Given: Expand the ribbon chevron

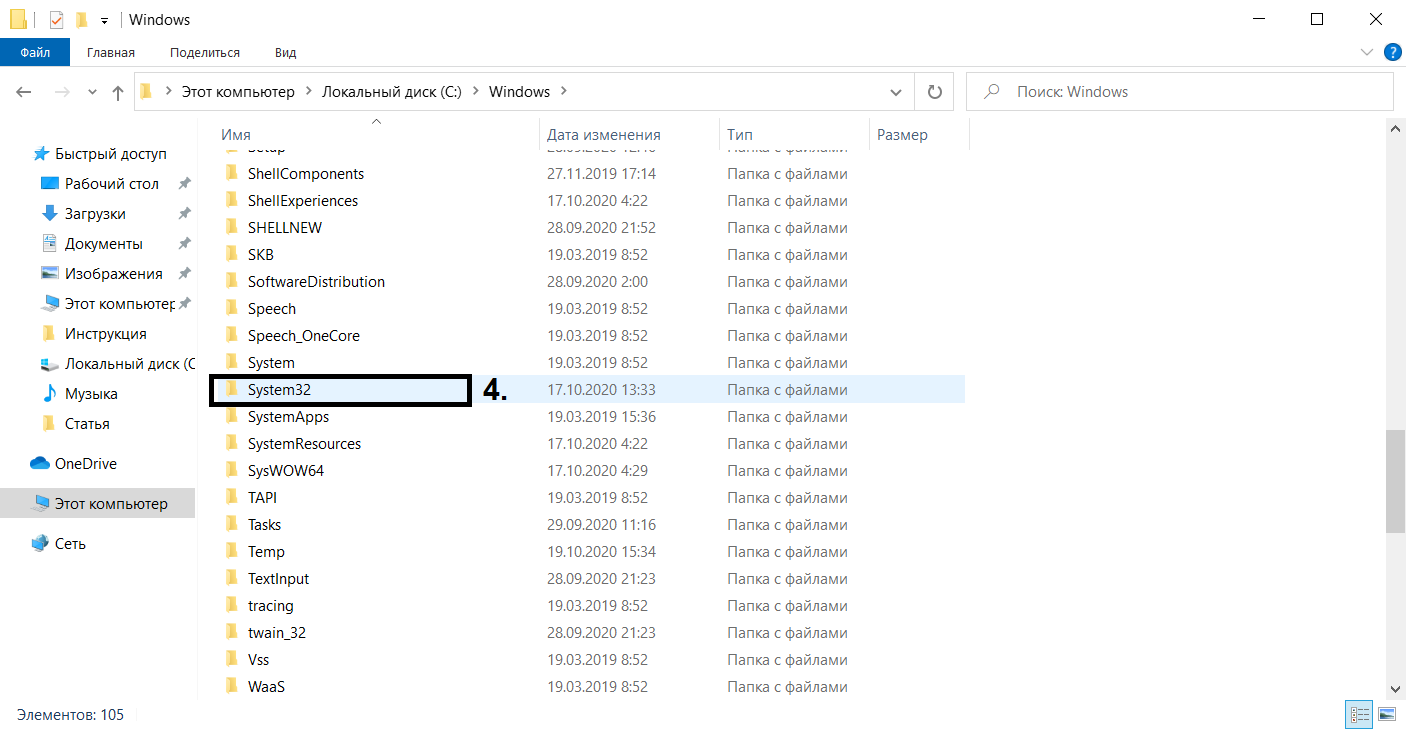Looking at the screenshot, I should (x=1367, y=52).
